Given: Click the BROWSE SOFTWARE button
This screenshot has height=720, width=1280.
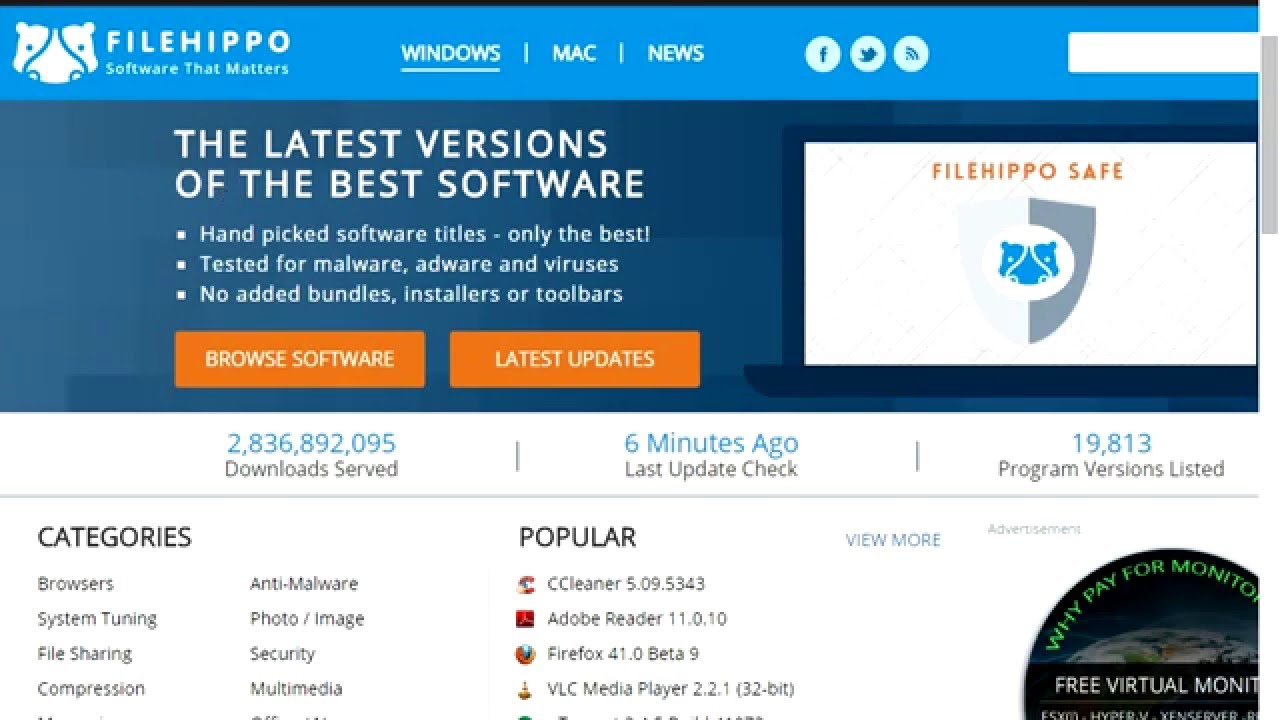Looking at the screenshot, I should [x=300, y=359].
